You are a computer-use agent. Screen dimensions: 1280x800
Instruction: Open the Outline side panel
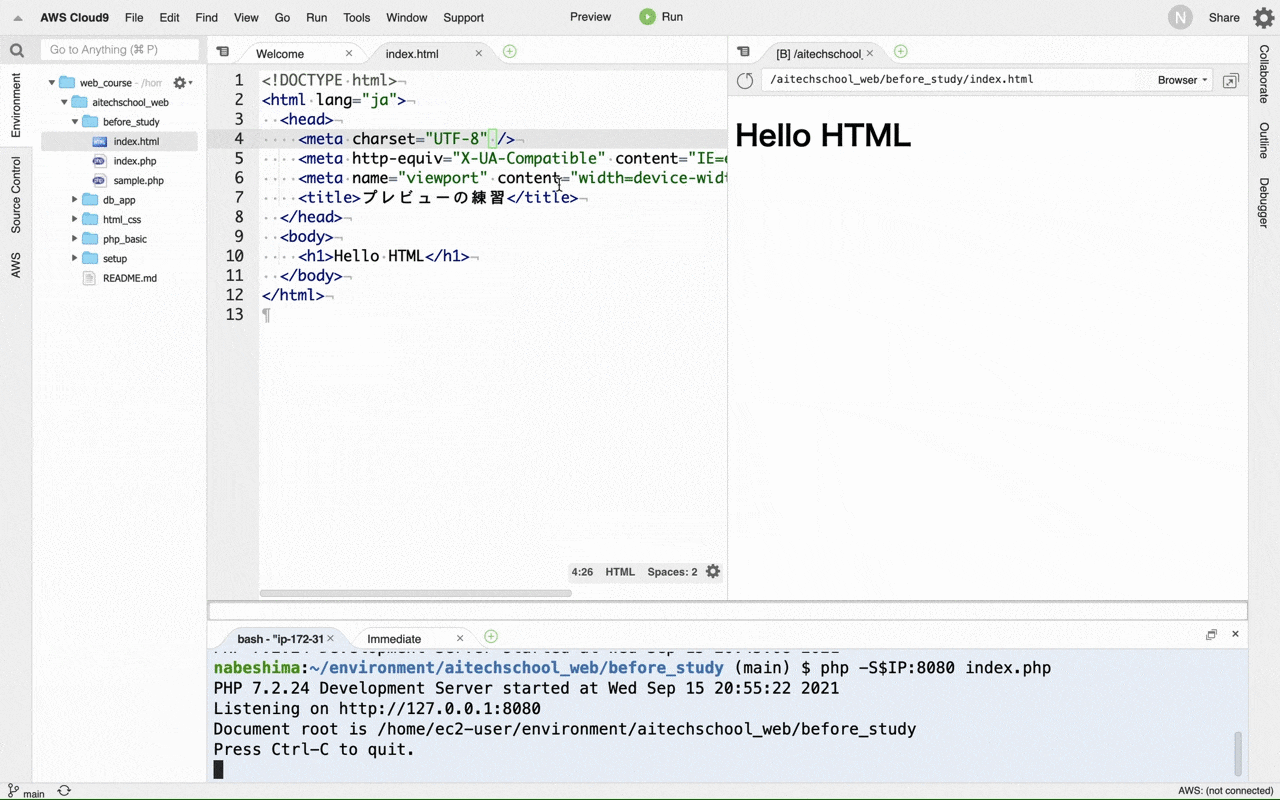pyautogui.click(x=1264, y=141)
